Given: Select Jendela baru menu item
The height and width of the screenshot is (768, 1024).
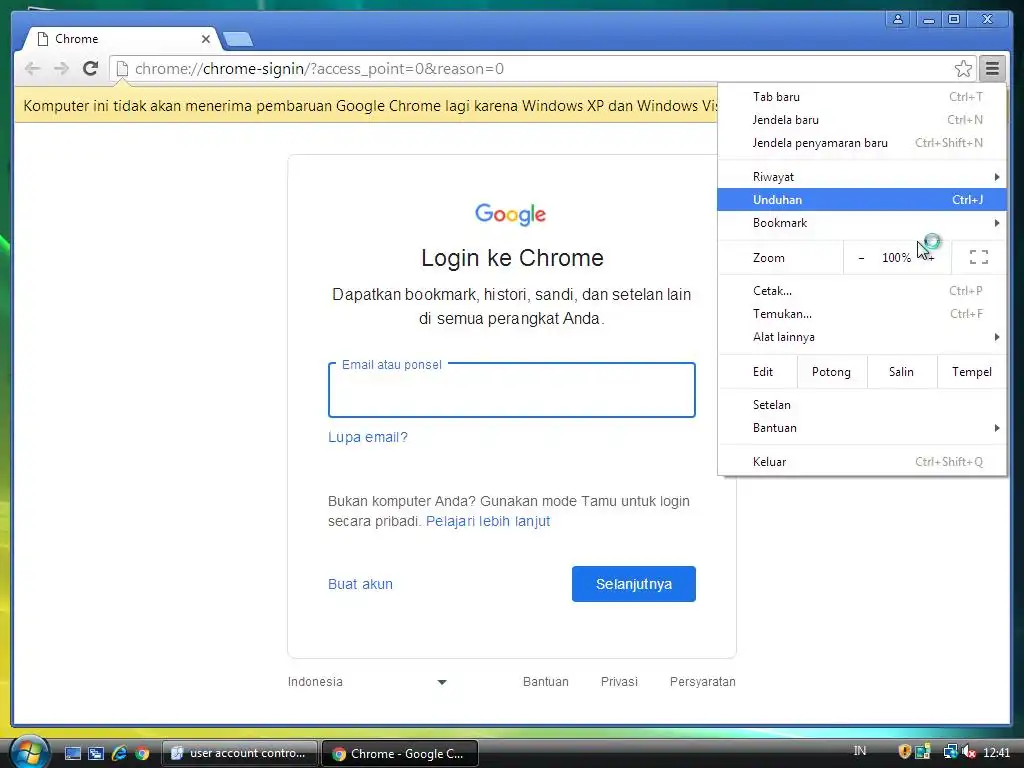Looking at the screenshot, I should pyautogui.click(x=862, y=120).
